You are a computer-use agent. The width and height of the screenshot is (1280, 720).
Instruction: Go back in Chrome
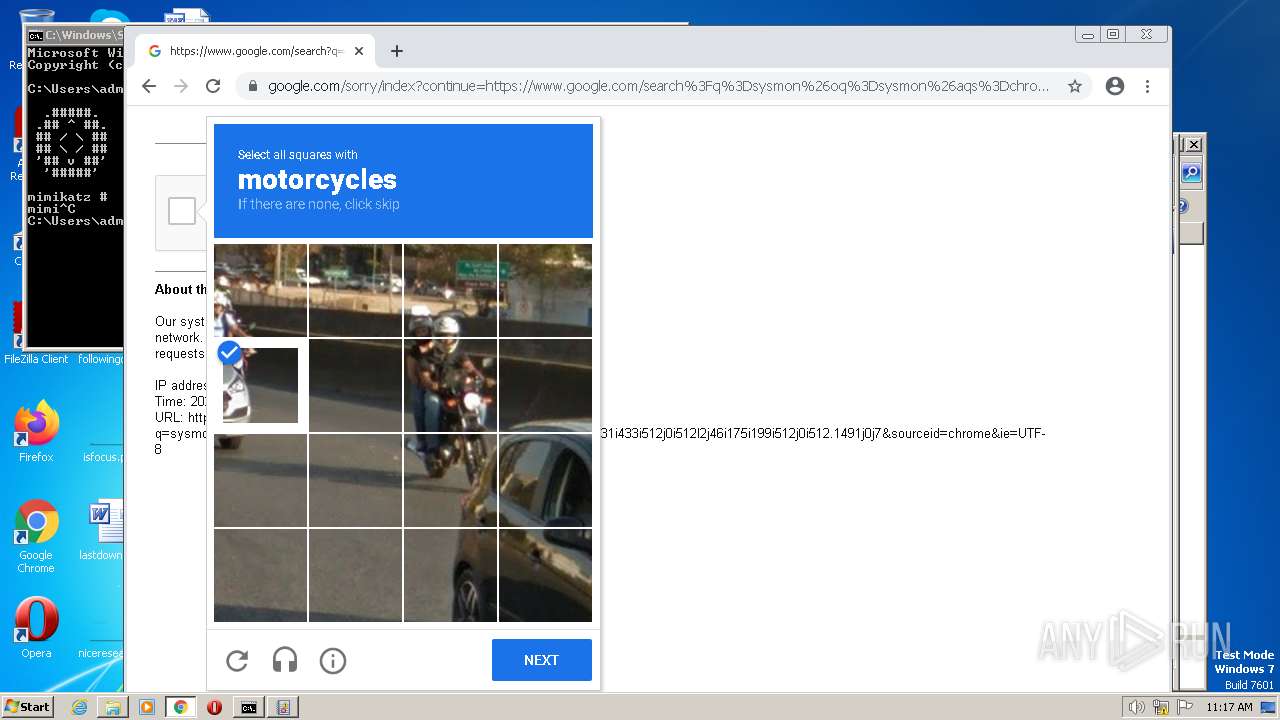tap(149, 86)
